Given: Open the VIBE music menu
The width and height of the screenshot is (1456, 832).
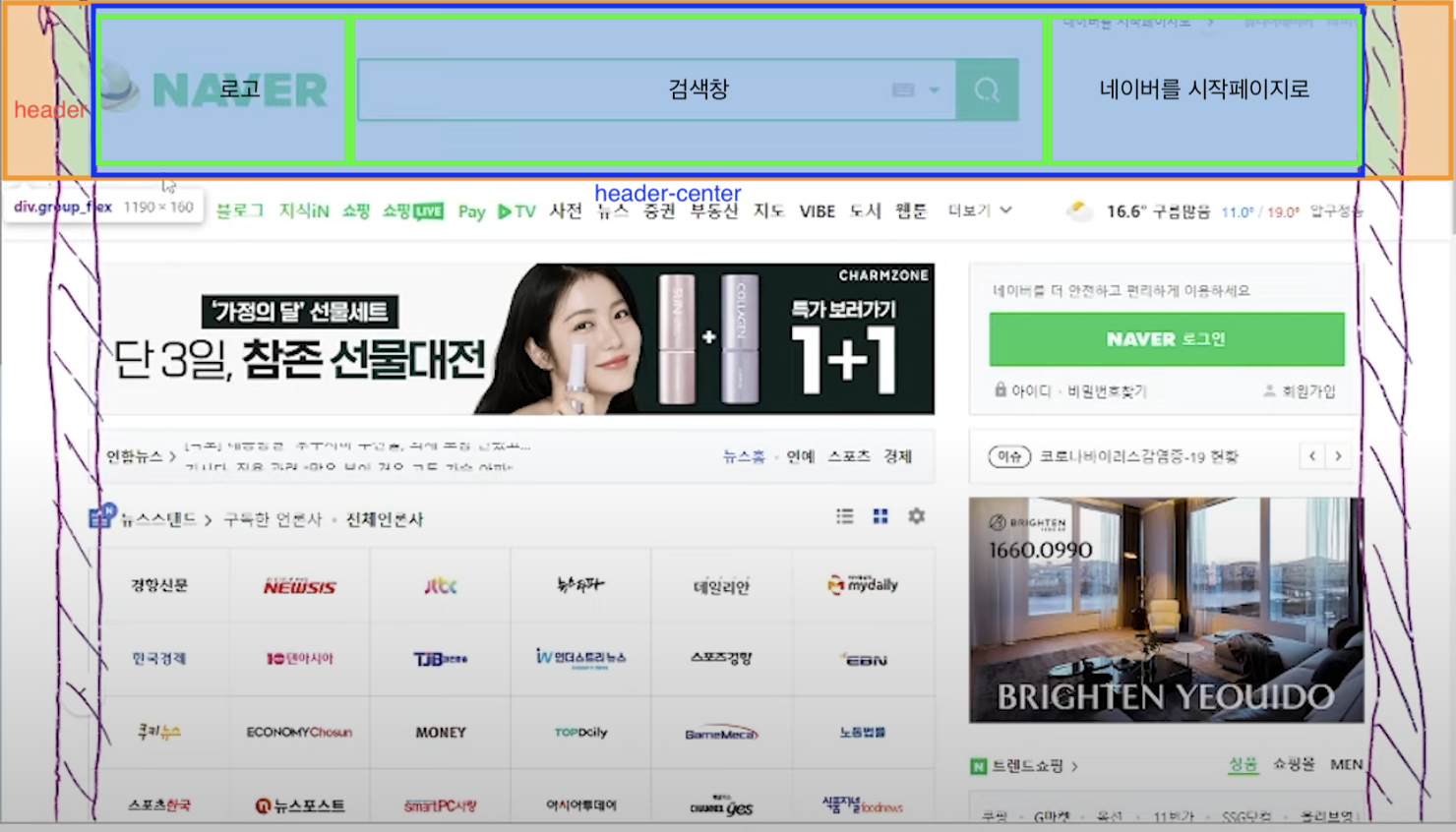Looking at the screenshot, I should tap(818, 211).
